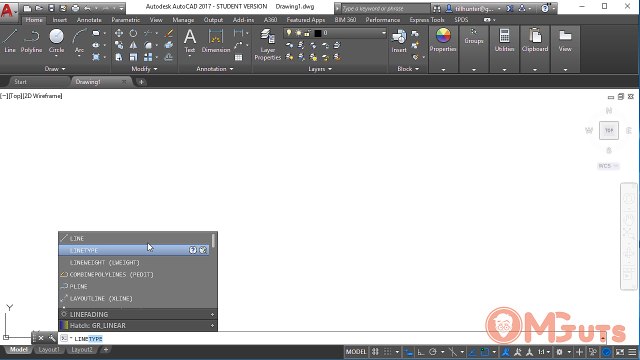Image resolution: width=640 pixels, height=360 pixels.
Task: Switch to the Start file tab
Action: tap(20, 82)
